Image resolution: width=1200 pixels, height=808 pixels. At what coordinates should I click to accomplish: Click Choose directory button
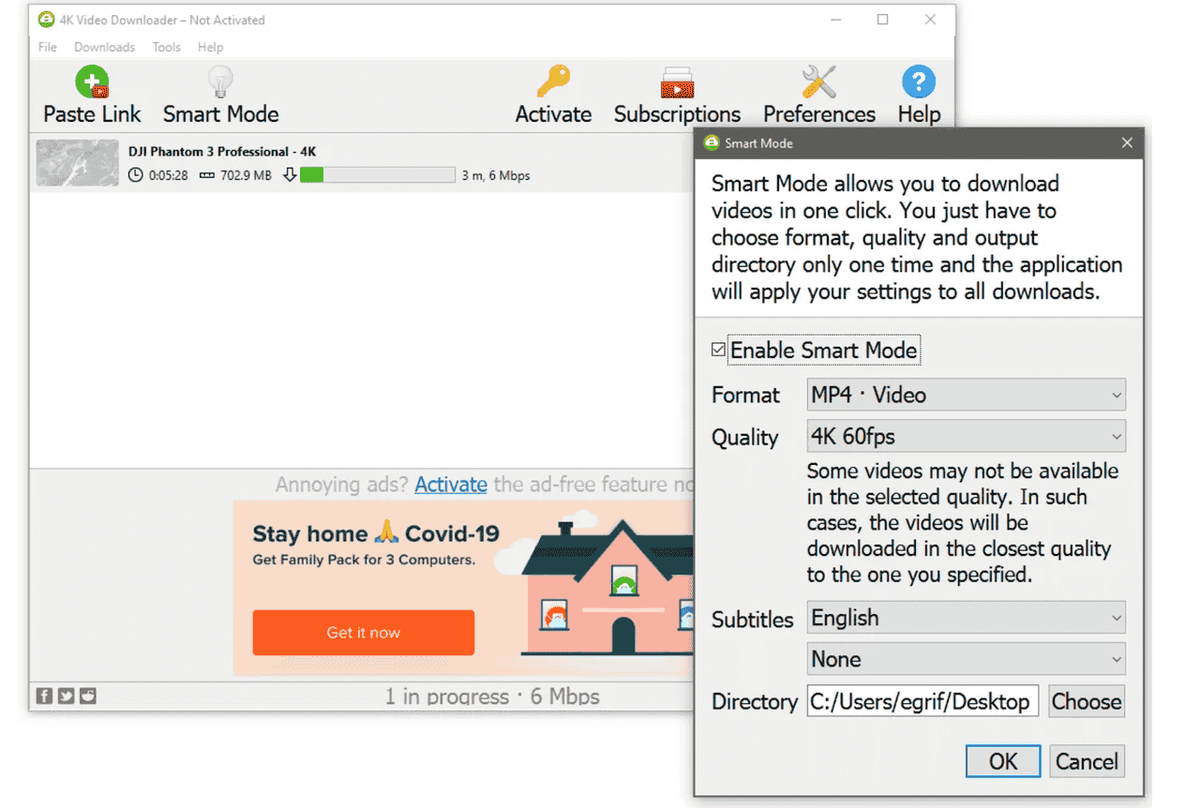(1086, 701)
